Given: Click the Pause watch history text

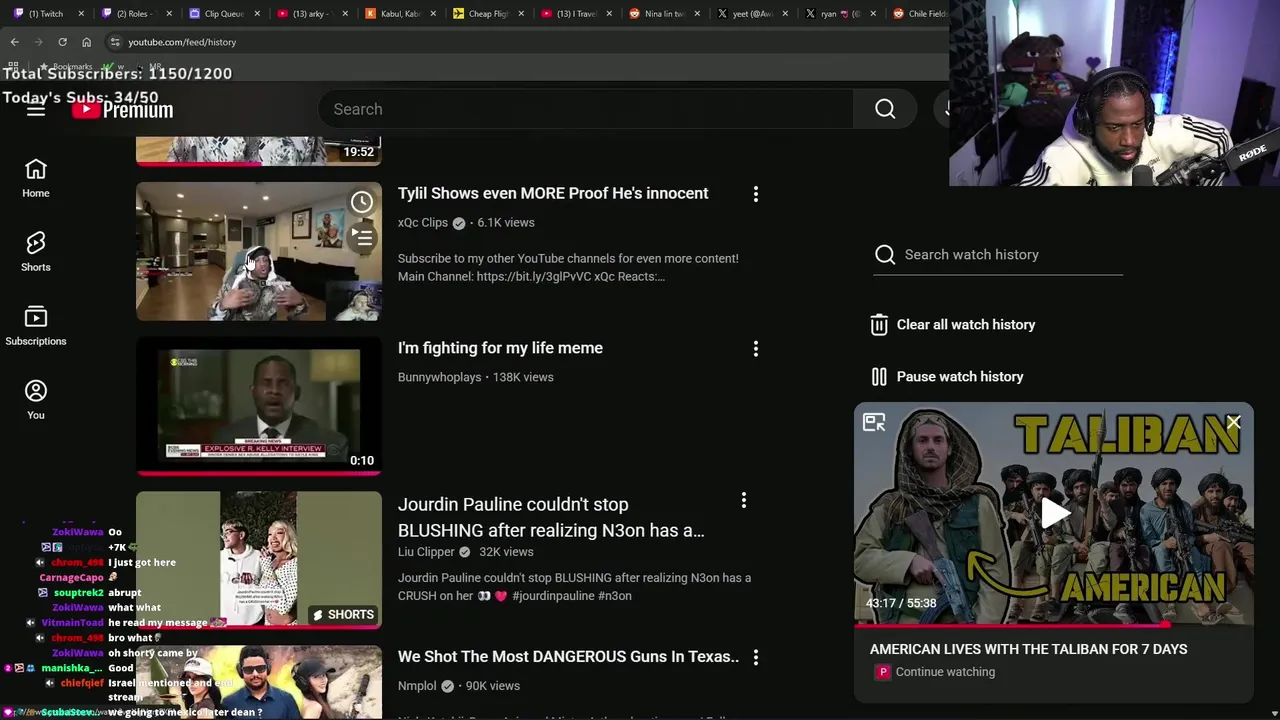Looking at the screenshot, I should pyautogui.click(x=960, y=377).
